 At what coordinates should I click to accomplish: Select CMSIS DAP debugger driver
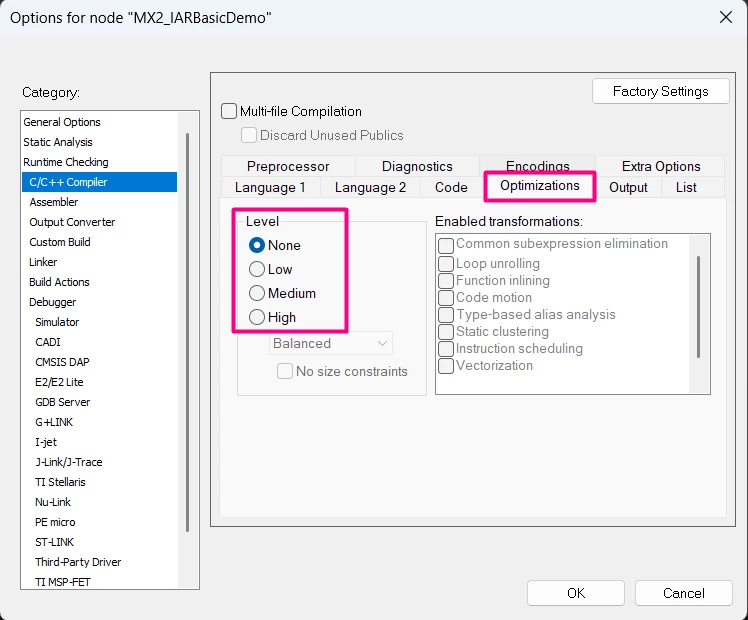[x=99, y=362]
